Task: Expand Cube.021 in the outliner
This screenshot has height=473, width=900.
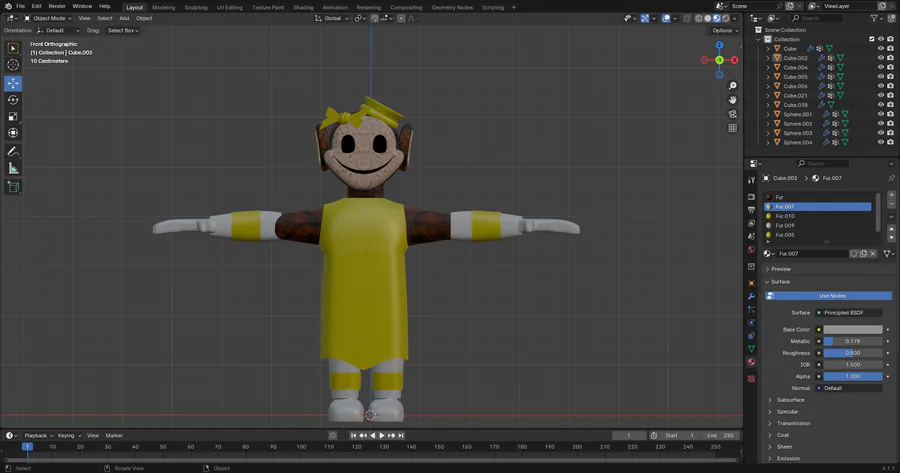Action: click(x=768, y=95)
